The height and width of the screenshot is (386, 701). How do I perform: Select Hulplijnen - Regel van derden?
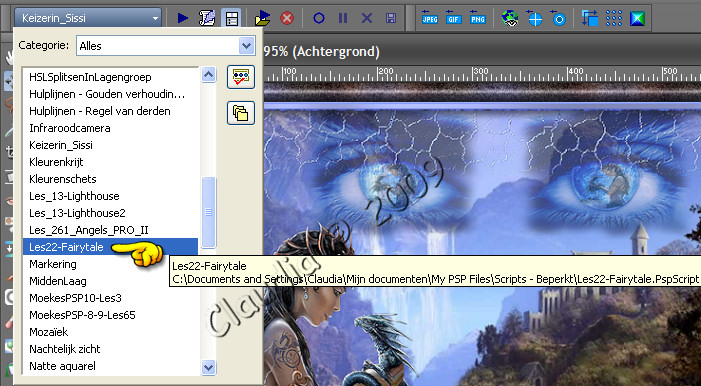coord(110,111)
